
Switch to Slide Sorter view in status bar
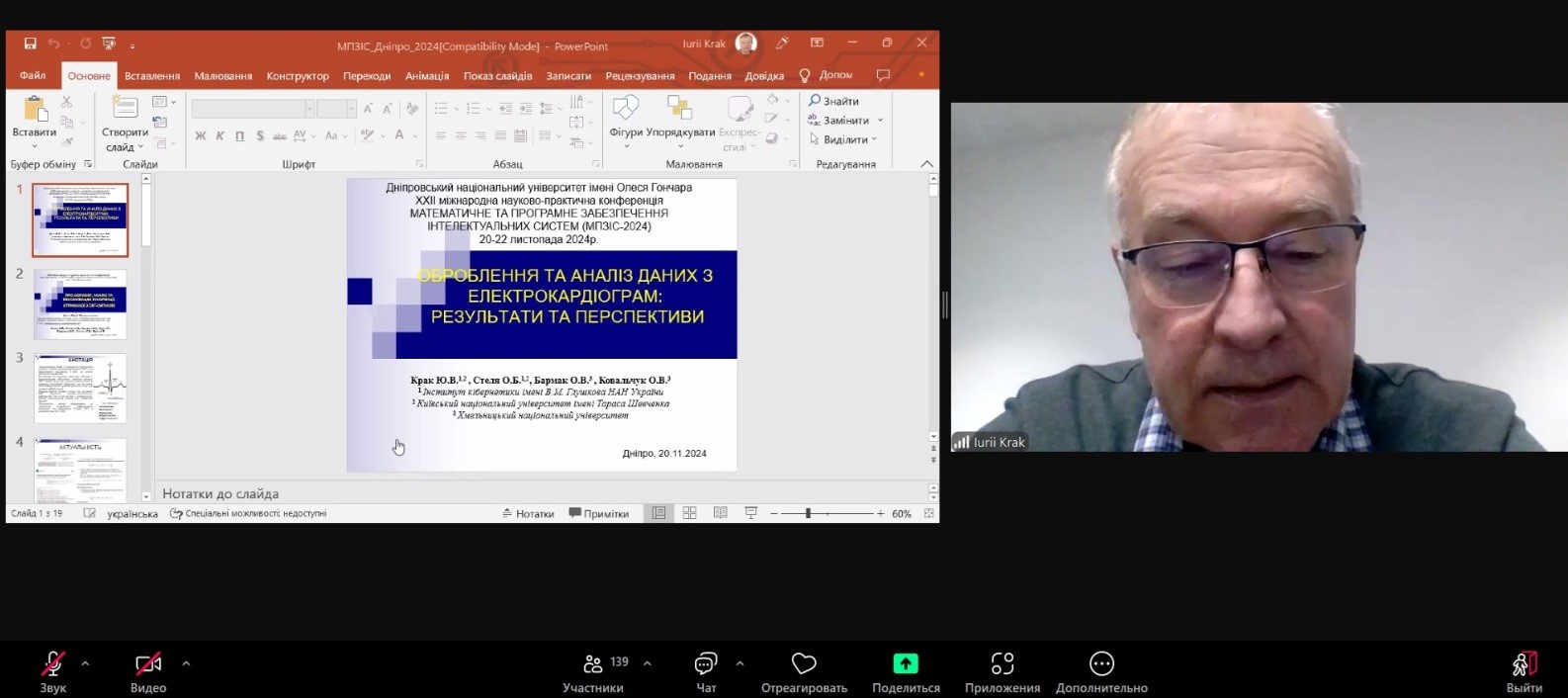pyautogui.click(x=689, y=513)
